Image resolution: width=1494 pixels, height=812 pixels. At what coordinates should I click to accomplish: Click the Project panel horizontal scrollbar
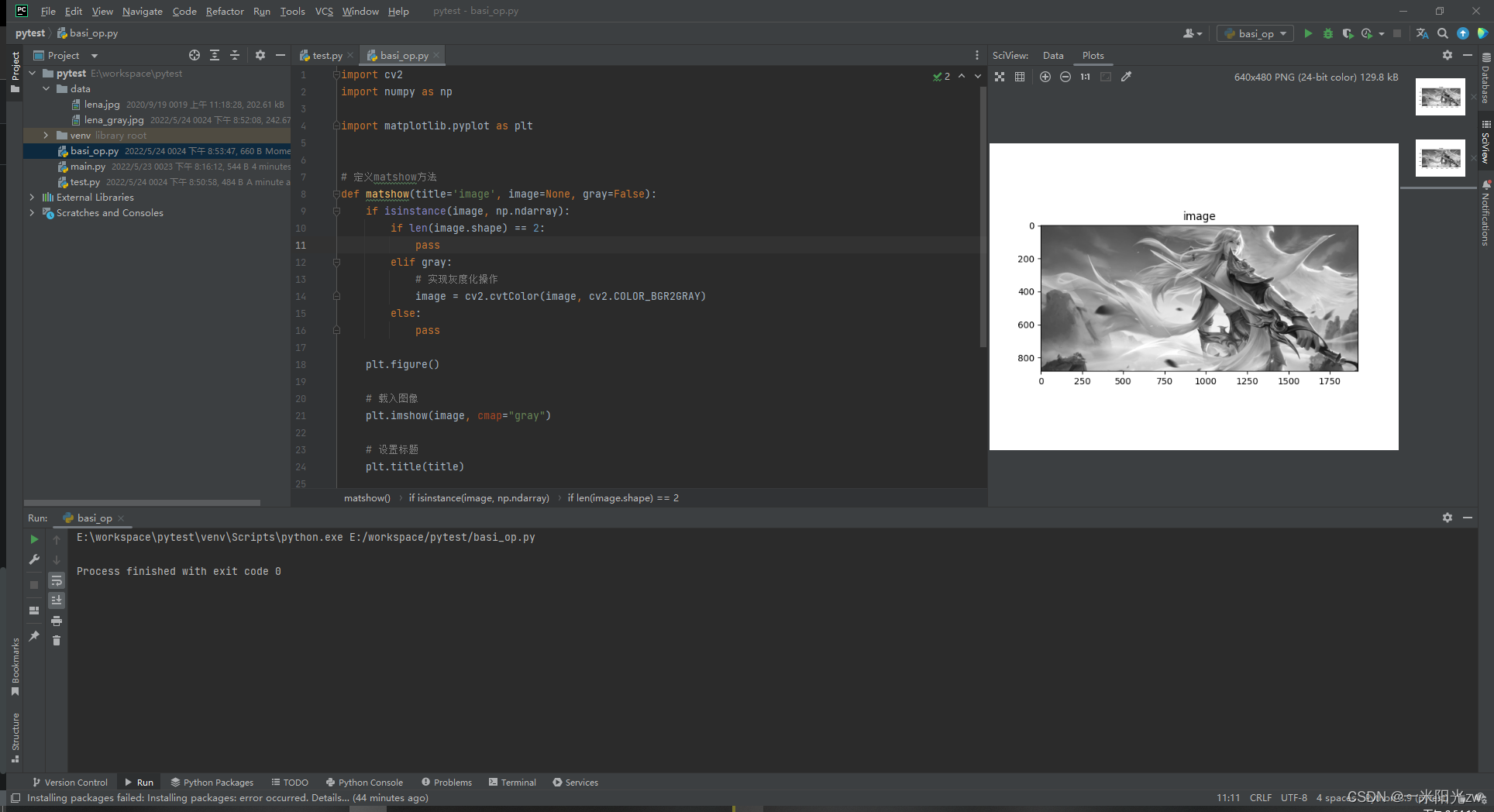tap(142, 503)
